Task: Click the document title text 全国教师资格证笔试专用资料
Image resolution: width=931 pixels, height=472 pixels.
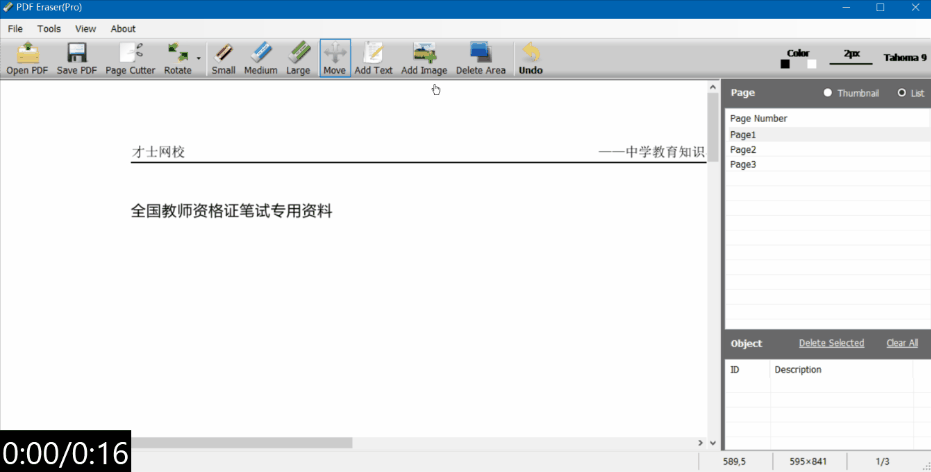Action: coord(232,211)
